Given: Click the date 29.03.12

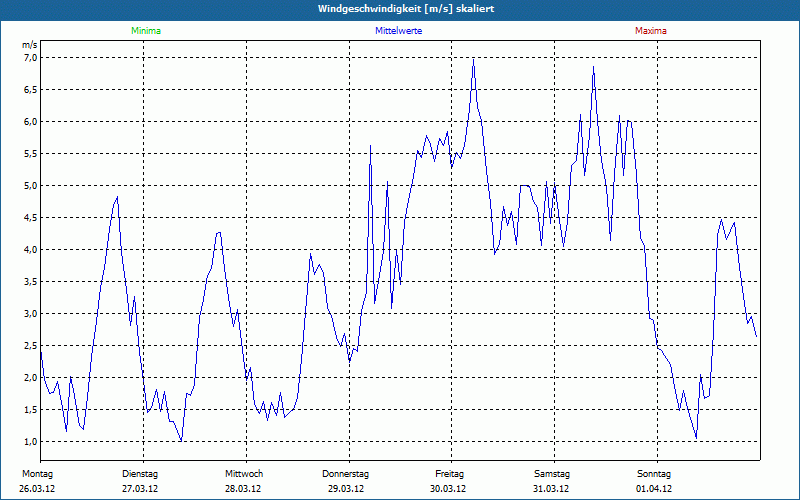Looking at the screenshot, I should tap(346, 489).
